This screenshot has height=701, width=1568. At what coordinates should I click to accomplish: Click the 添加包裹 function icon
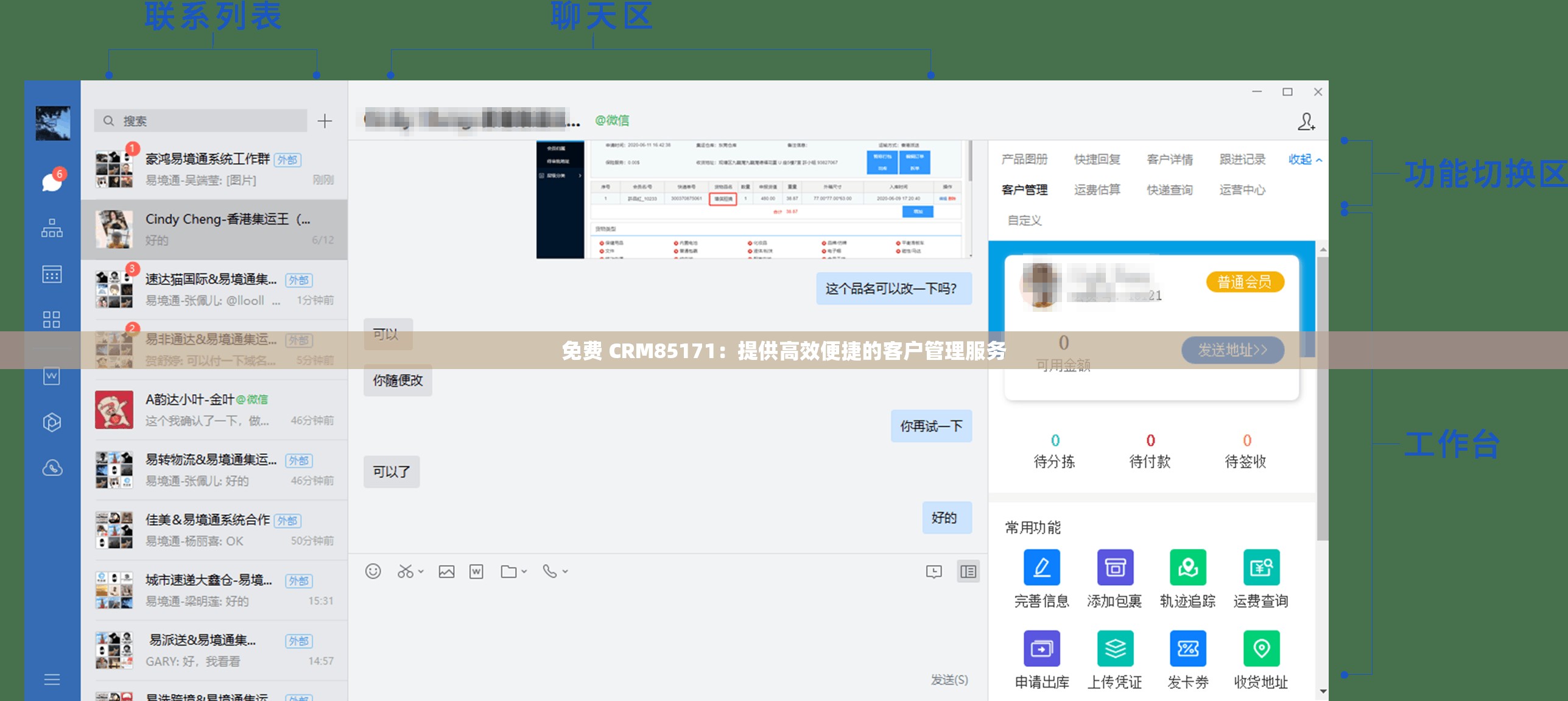pyautogui.click(x=1115, y=567)
